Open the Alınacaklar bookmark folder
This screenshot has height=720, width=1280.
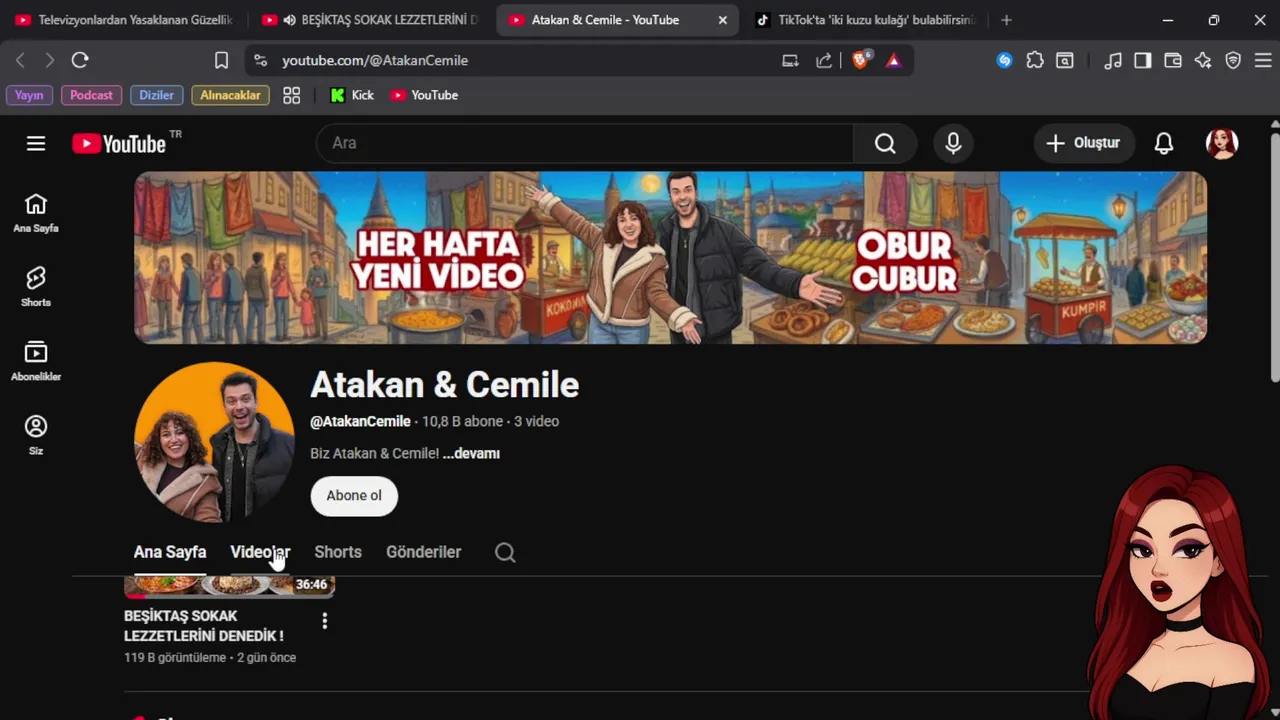(230, 95)
